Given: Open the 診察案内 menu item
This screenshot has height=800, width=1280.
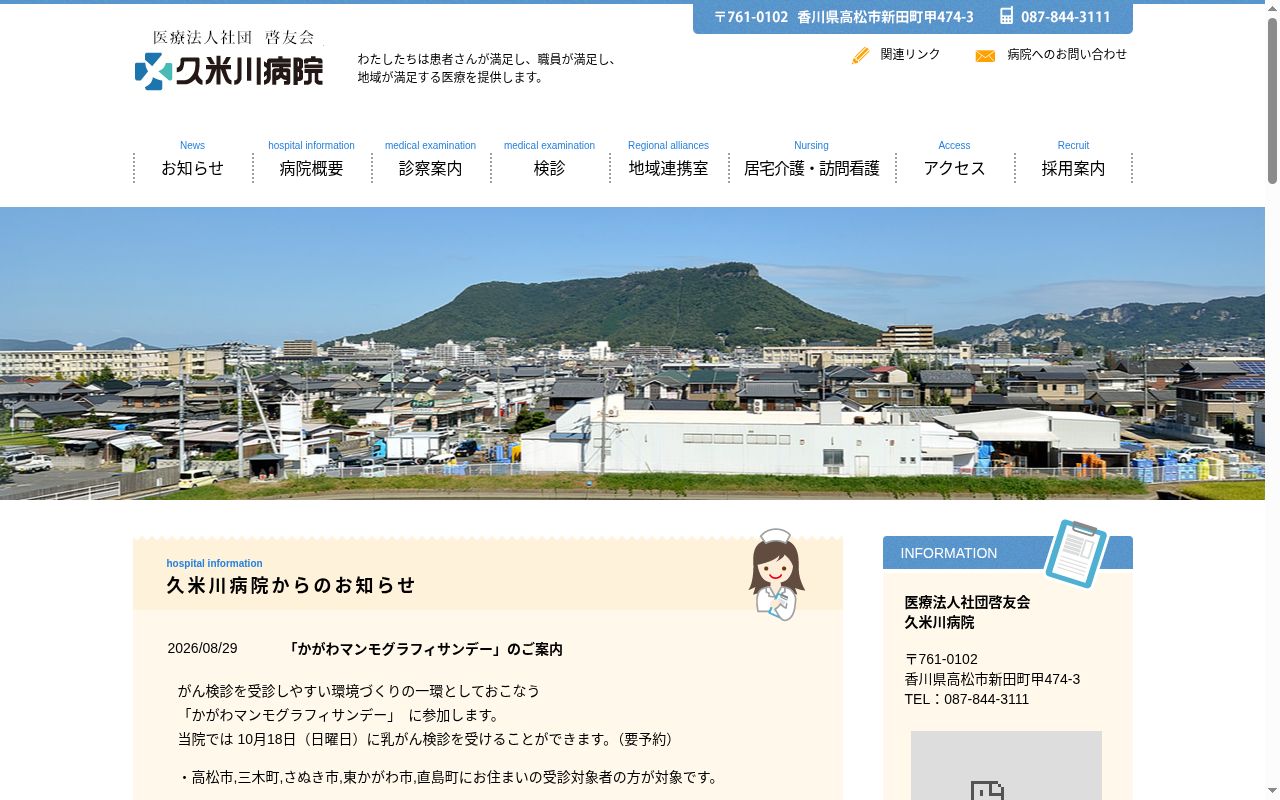Looking at the screenshot, I should coord(430,161).
